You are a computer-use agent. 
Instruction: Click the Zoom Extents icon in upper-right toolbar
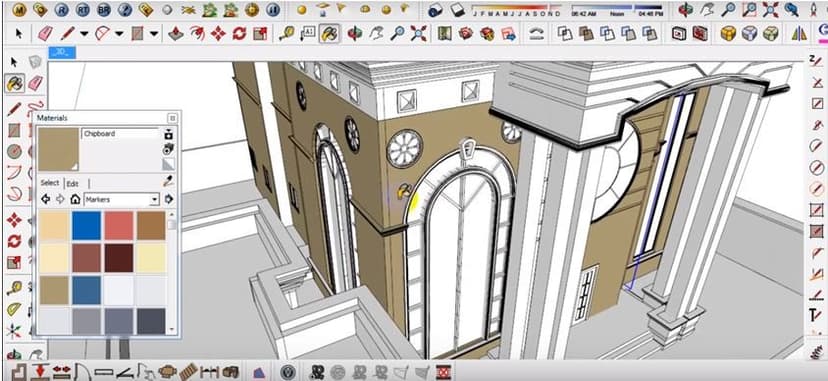[771, 9]
